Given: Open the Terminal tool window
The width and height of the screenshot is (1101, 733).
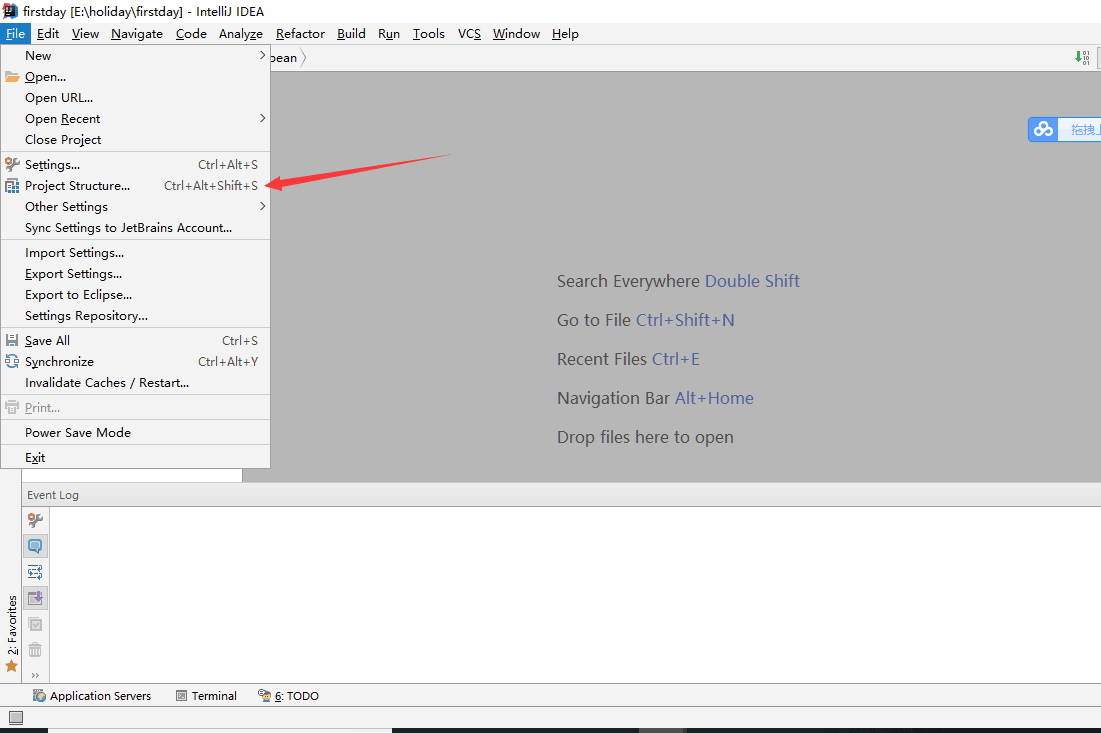Looking at the screenshot, I should (x=206, y=696).
